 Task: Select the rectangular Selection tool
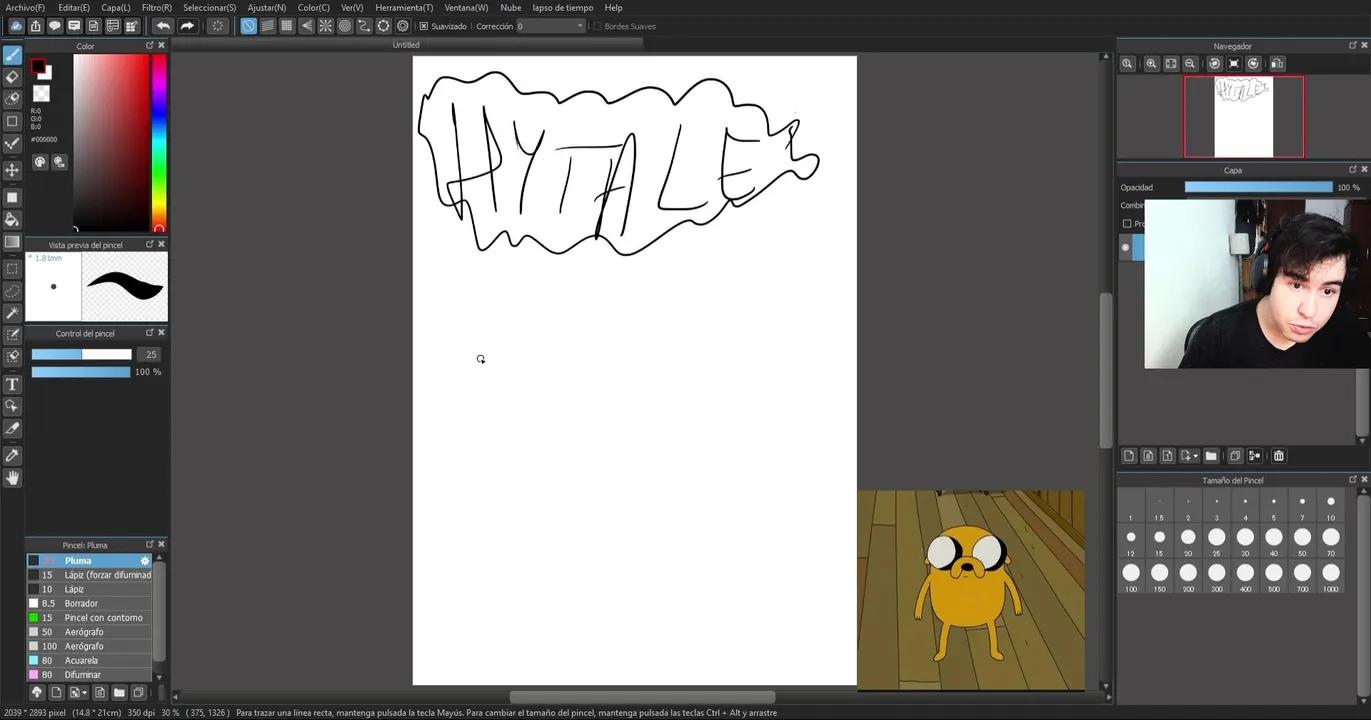pos(12,269)
